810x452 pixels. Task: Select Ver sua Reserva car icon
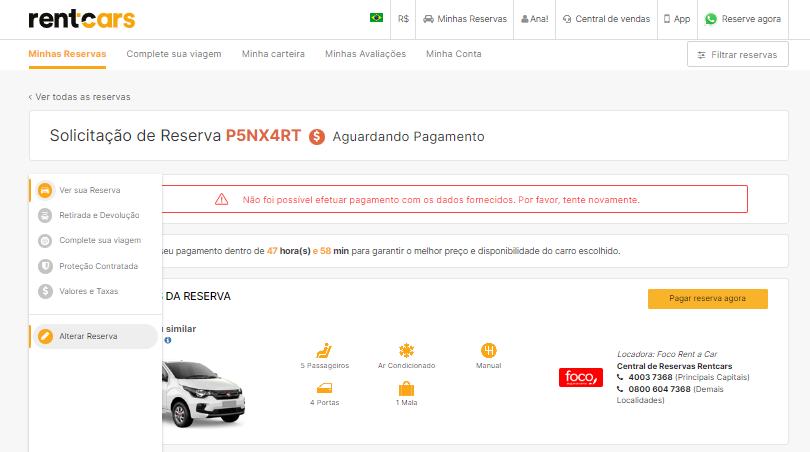[45, 190]
